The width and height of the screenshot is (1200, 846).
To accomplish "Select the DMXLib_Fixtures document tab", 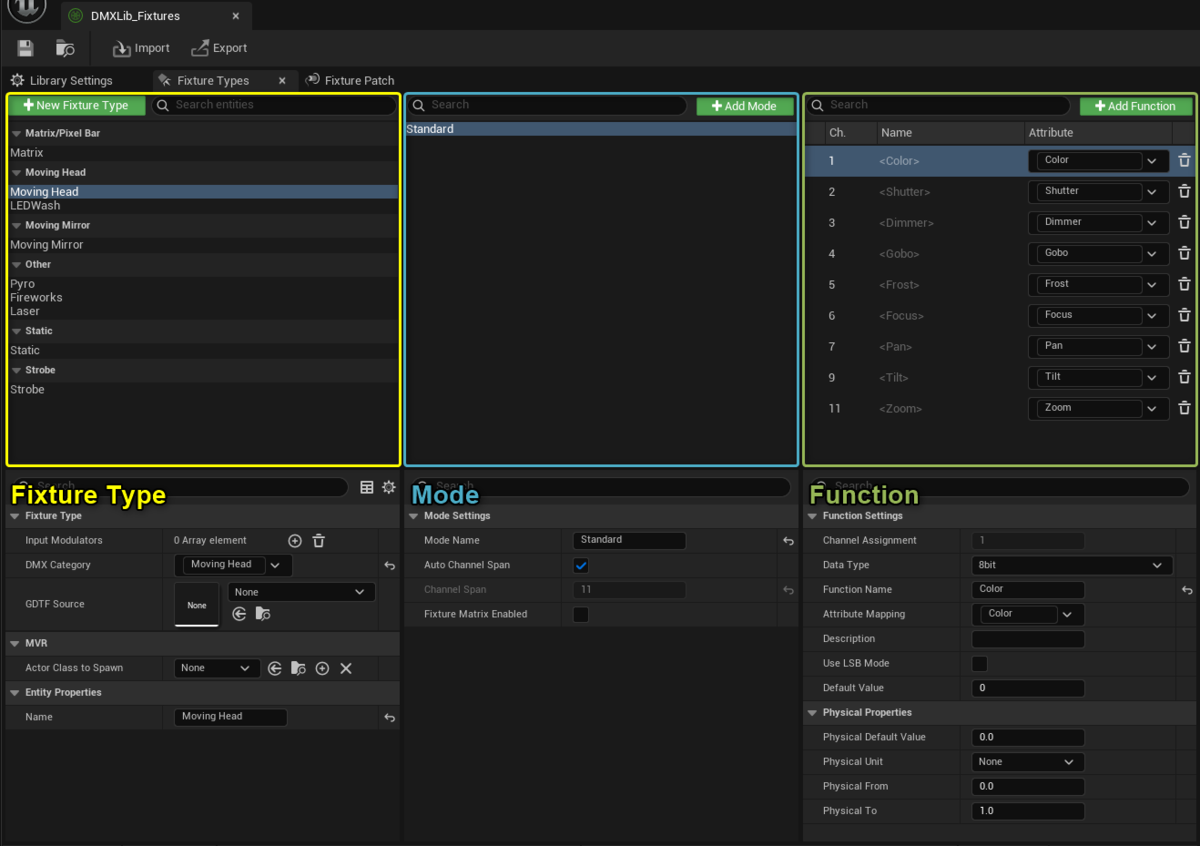I will coord(135,16).
